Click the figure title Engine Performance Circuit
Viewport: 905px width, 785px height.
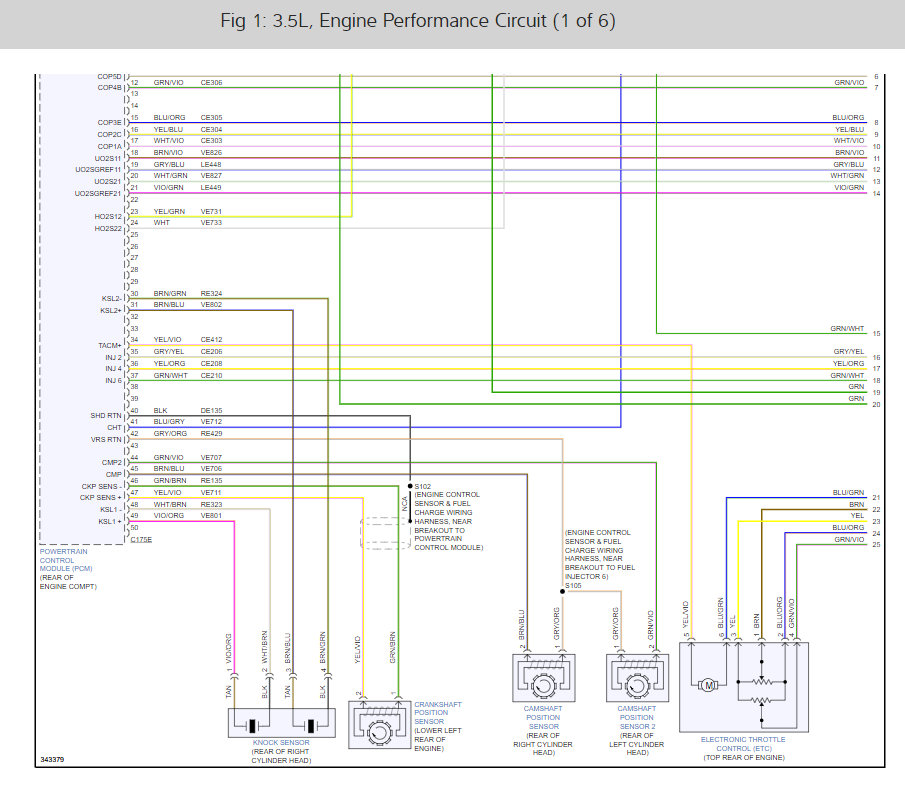coord(418,21)
